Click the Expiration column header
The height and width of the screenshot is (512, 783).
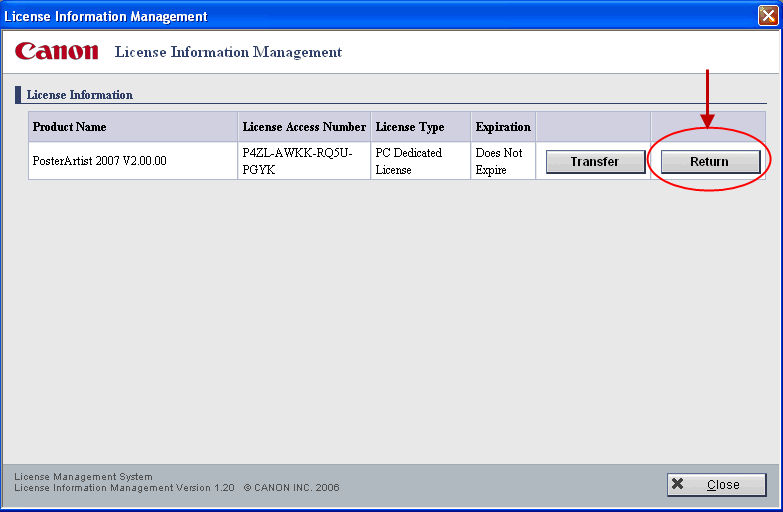tap(503, 127)
